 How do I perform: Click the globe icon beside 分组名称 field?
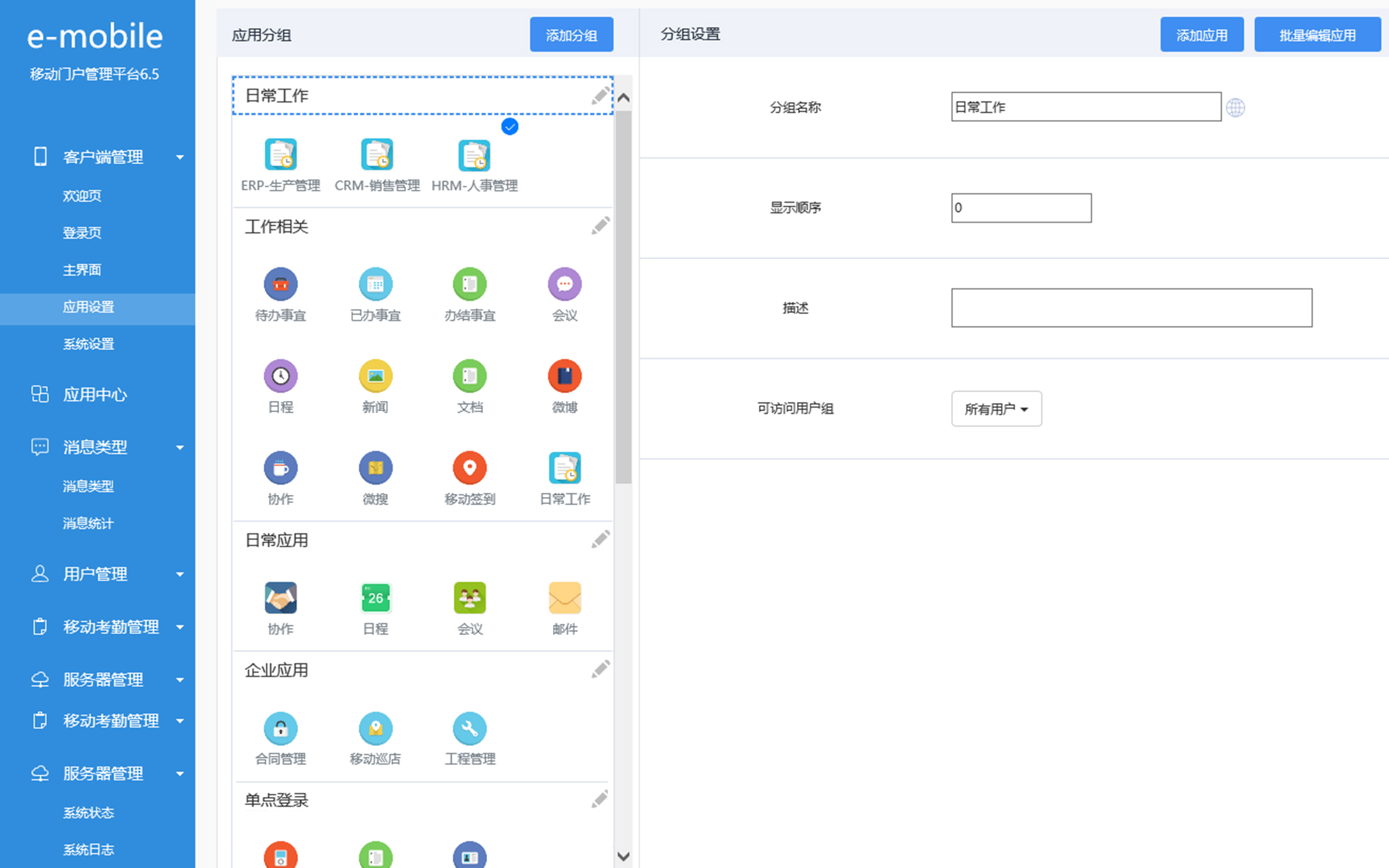click(x=1235, y=107)
